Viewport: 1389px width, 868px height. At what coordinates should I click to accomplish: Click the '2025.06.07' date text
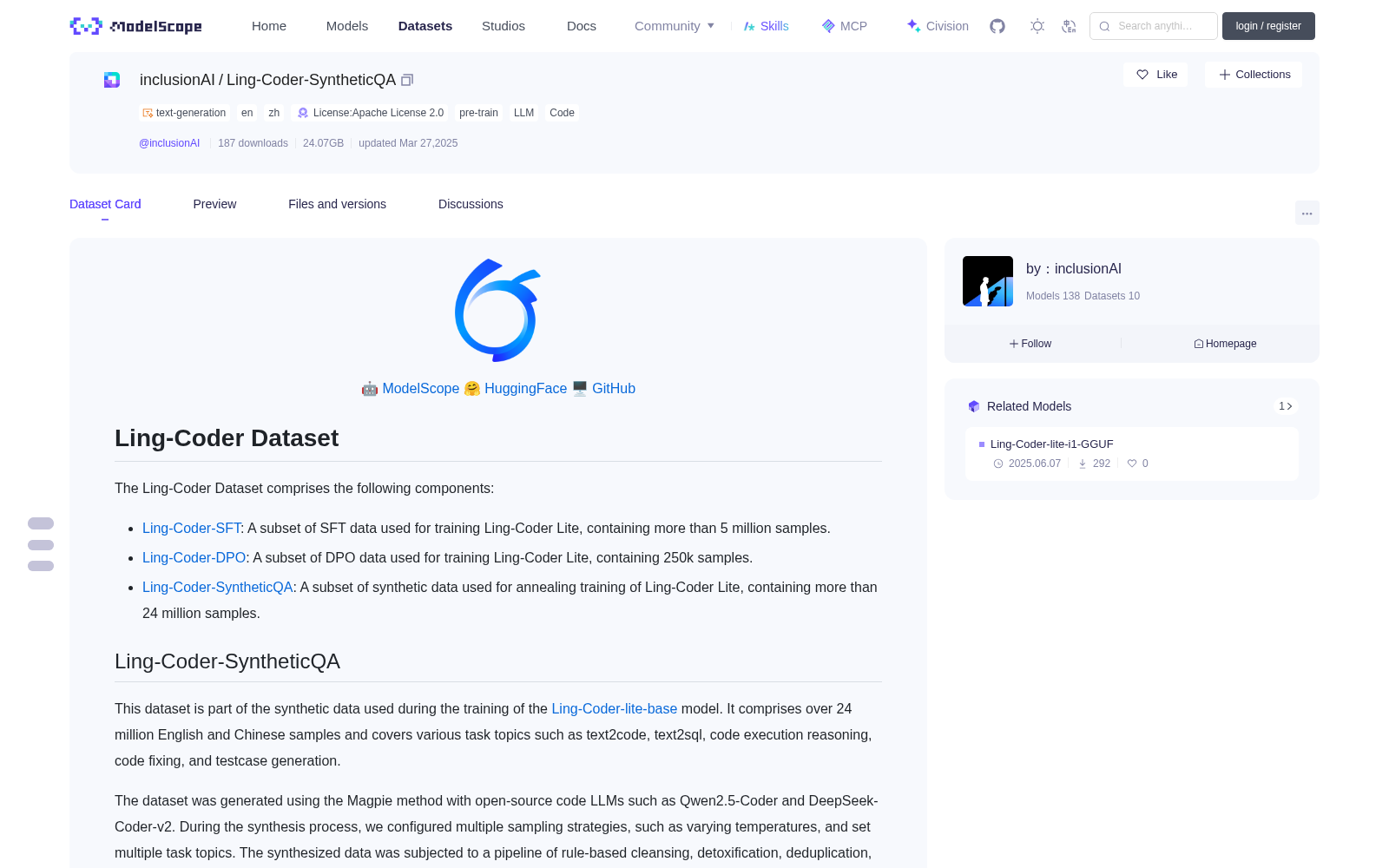[1035, 464]
